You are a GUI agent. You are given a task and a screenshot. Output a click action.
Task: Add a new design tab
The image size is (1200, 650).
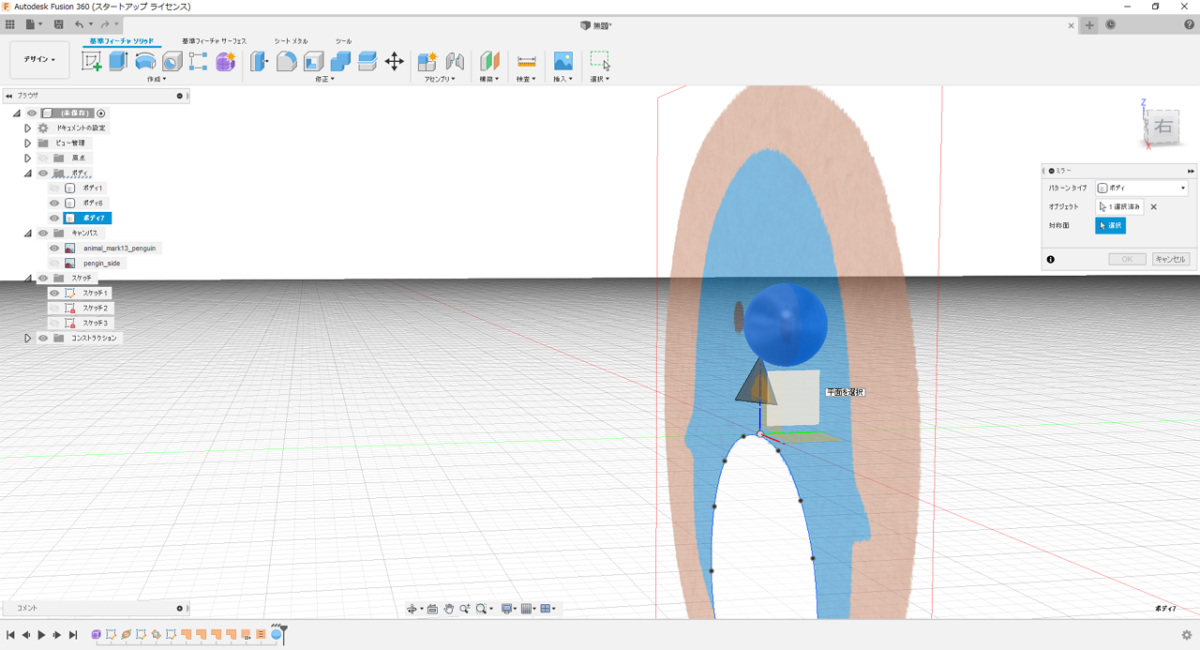tap(1091, 25)
